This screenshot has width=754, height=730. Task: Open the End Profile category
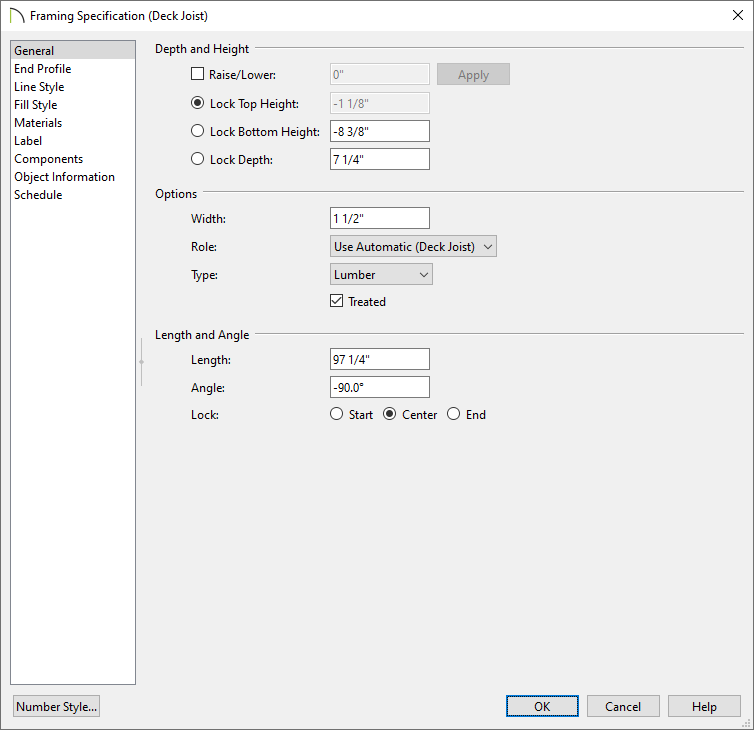(73, 69)
